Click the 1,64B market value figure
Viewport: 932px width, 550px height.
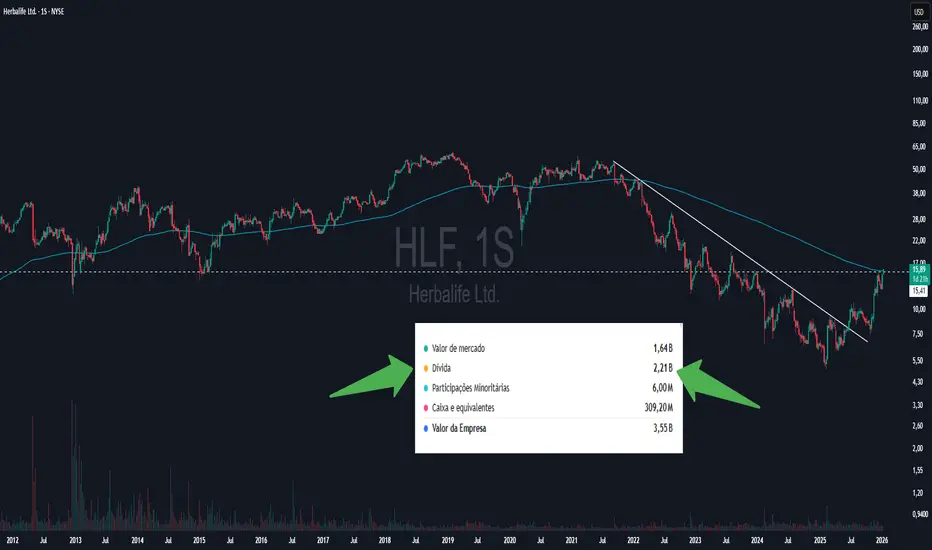663,348
